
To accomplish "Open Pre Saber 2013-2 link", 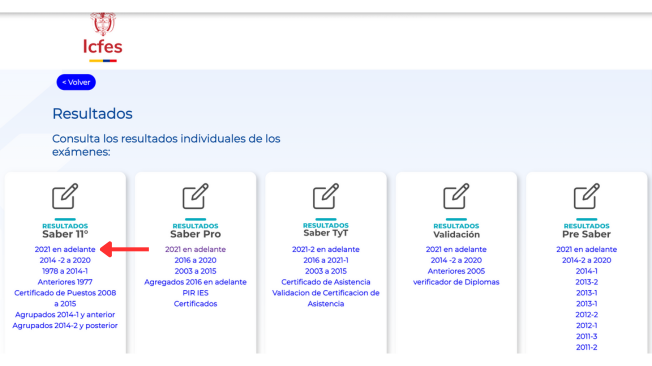I will (x=587, y=282).
